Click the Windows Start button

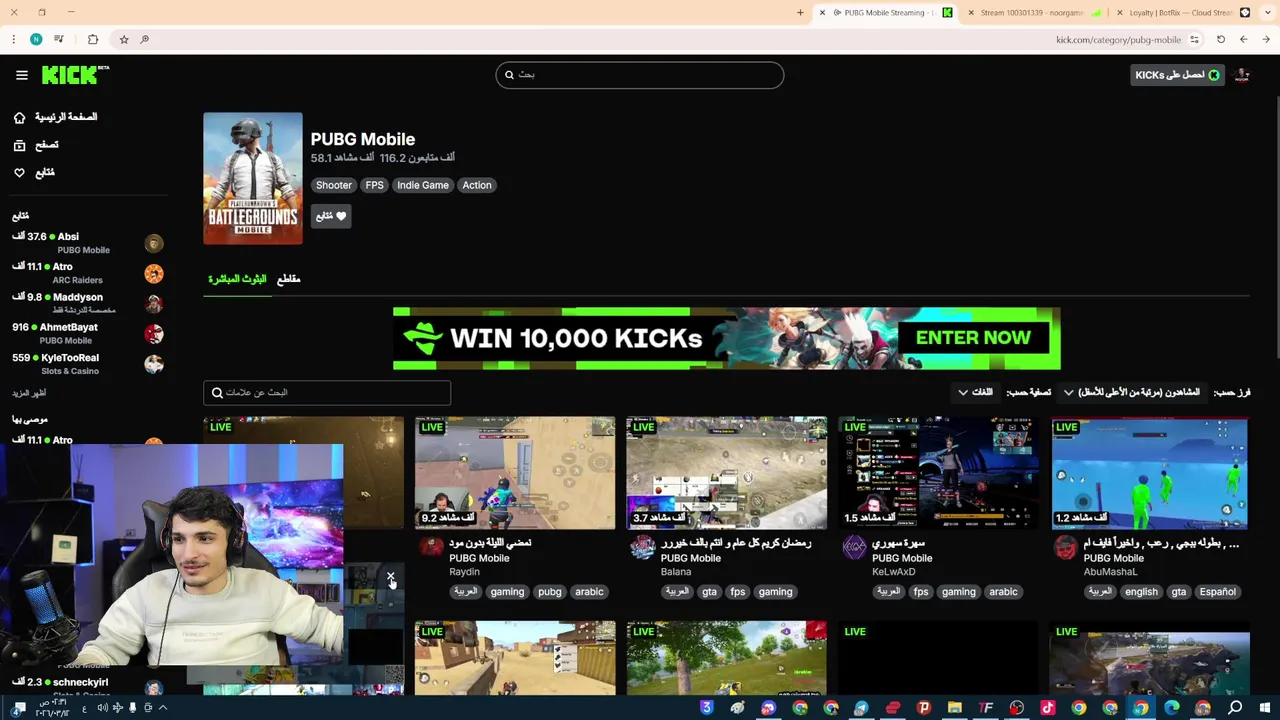[1265, 708]
